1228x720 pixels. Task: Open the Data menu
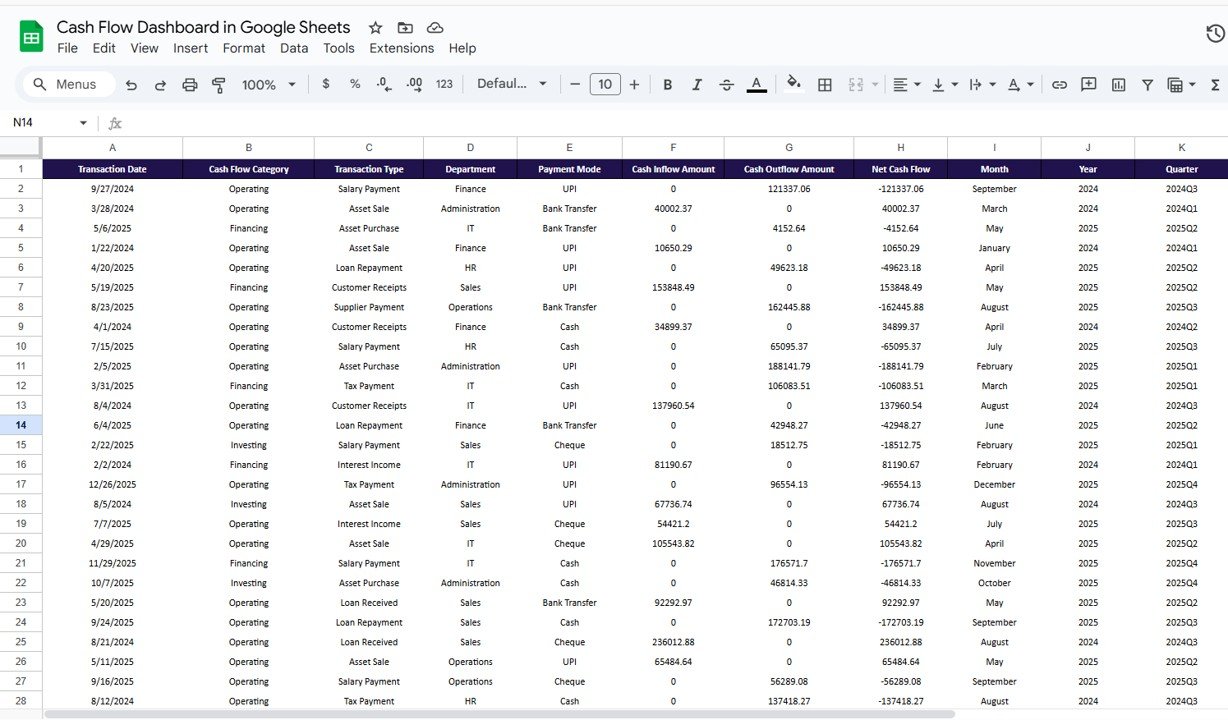[x=293, y=47]
